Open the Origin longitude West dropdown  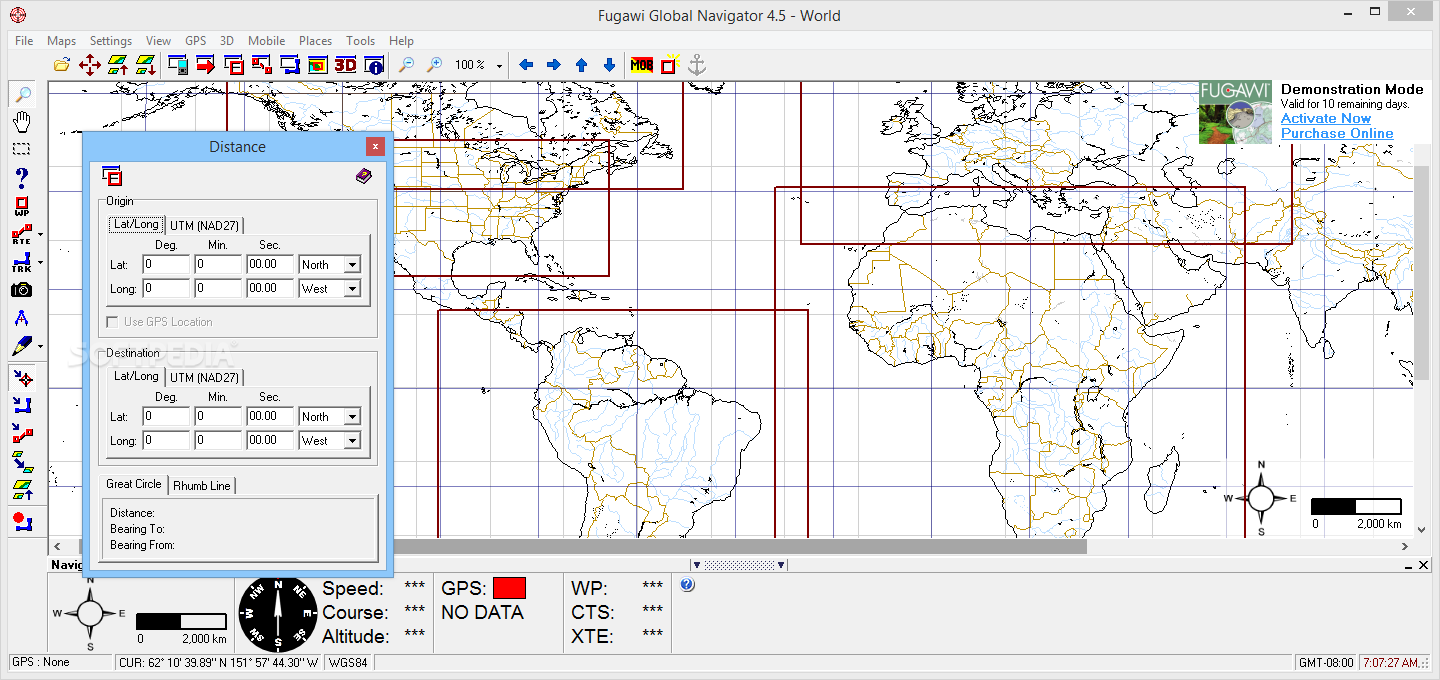click(x=352, y=289)
